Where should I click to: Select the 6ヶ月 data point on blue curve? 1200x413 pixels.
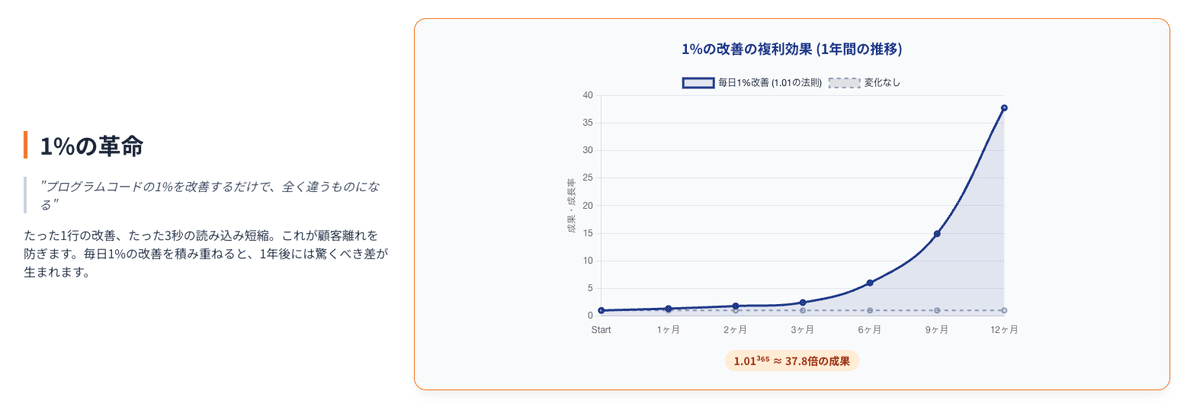[870, 283]
